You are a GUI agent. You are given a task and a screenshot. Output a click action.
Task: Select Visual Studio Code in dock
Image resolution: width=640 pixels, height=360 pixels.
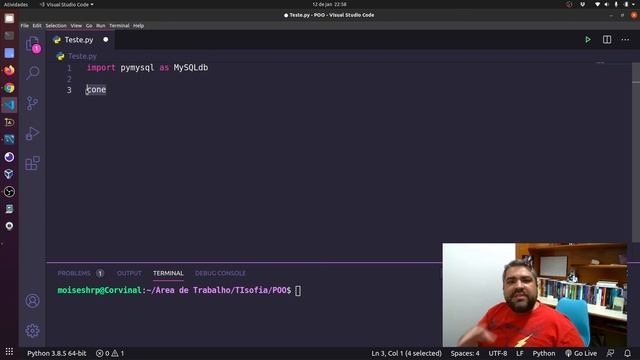9,105
